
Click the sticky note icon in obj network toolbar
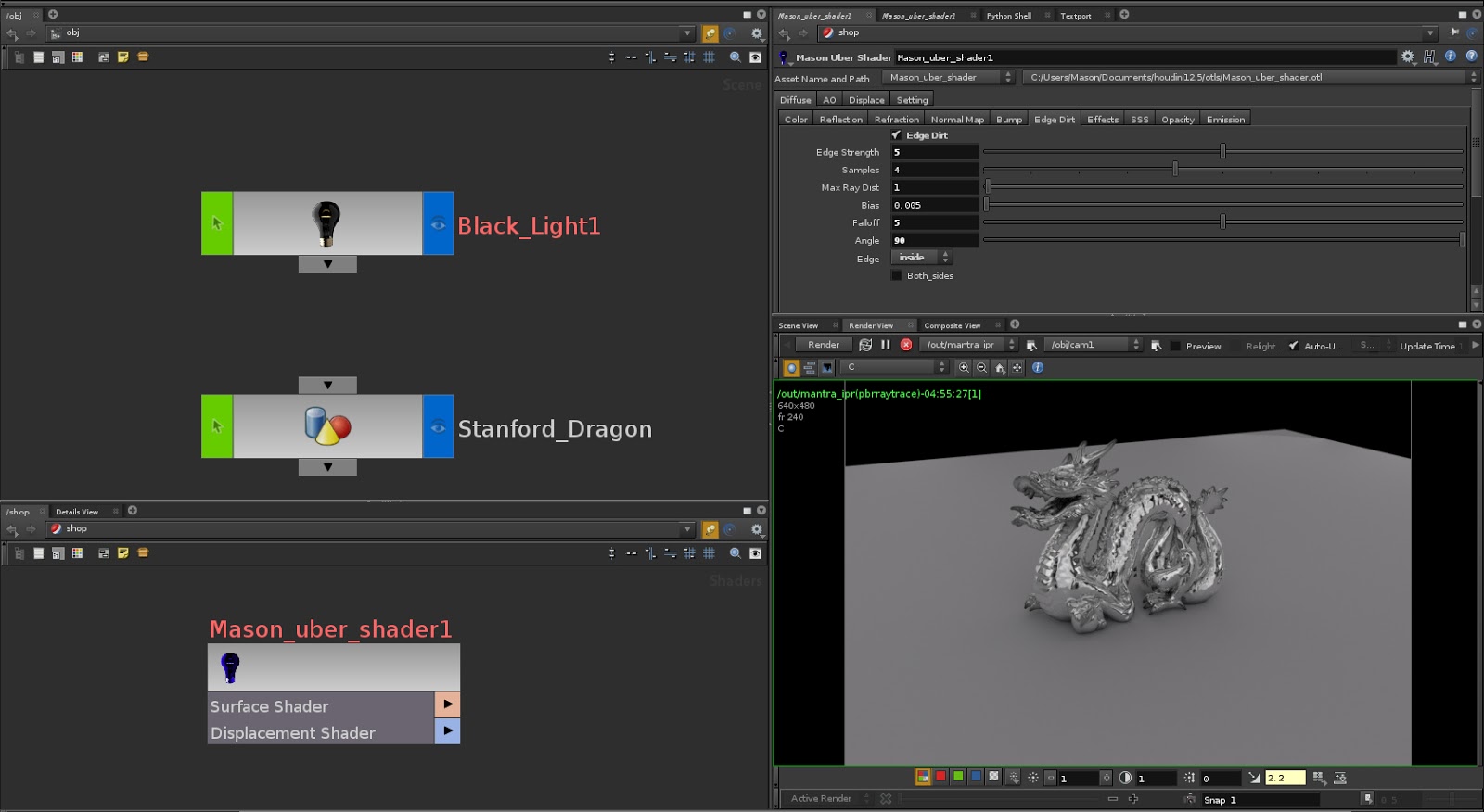pos(123,57)
